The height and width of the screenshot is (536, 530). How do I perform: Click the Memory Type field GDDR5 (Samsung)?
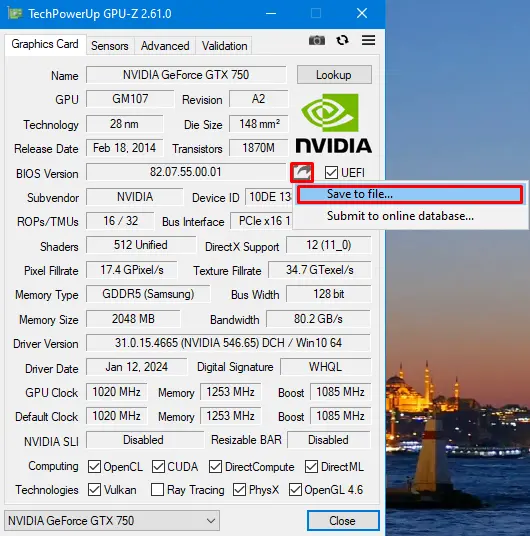click(x=148, y=294)
